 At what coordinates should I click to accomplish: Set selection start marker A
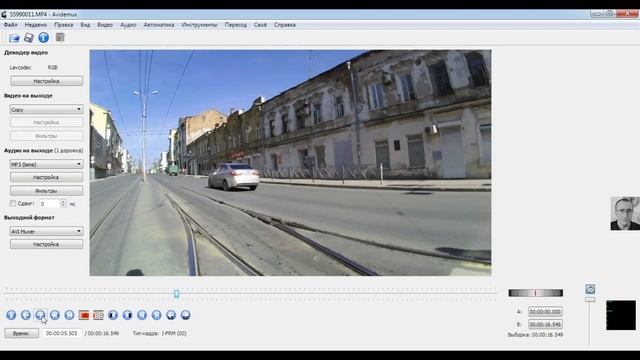click(x=84, y=315)
